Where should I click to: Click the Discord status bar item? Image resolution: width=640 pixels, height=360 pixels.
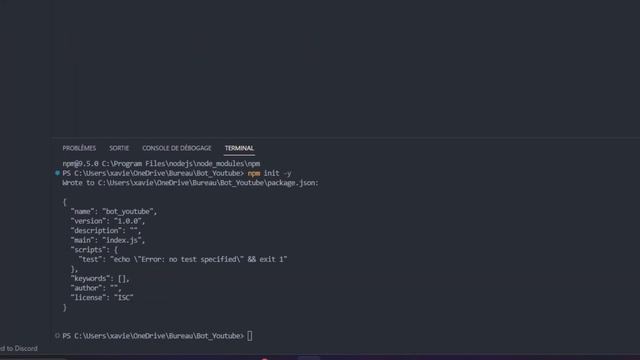click(x=19, y=349)
